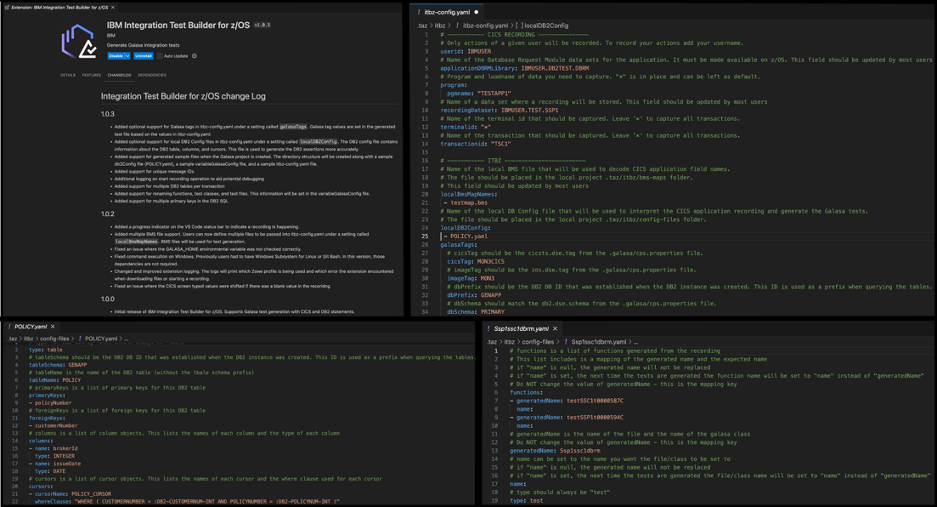Click the dbSchema: PRIMARY line
The image size is (937, 507).
[476, 311]
